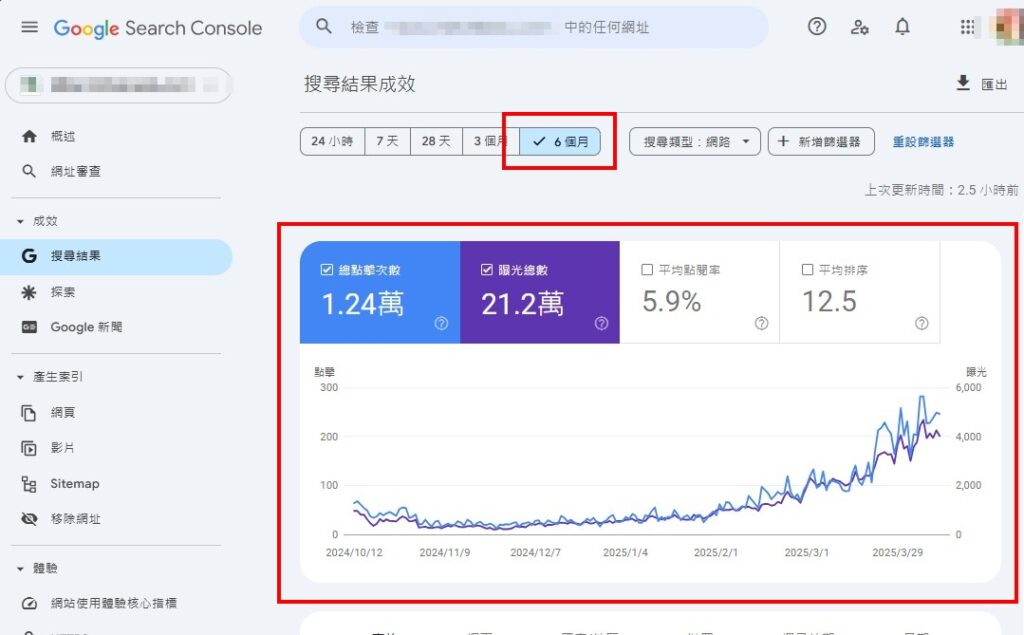Click the 2024/10/12 label on chart axis
Image resolution: width=1024 pixels, height=635 pixels.
tap(354, 553)
